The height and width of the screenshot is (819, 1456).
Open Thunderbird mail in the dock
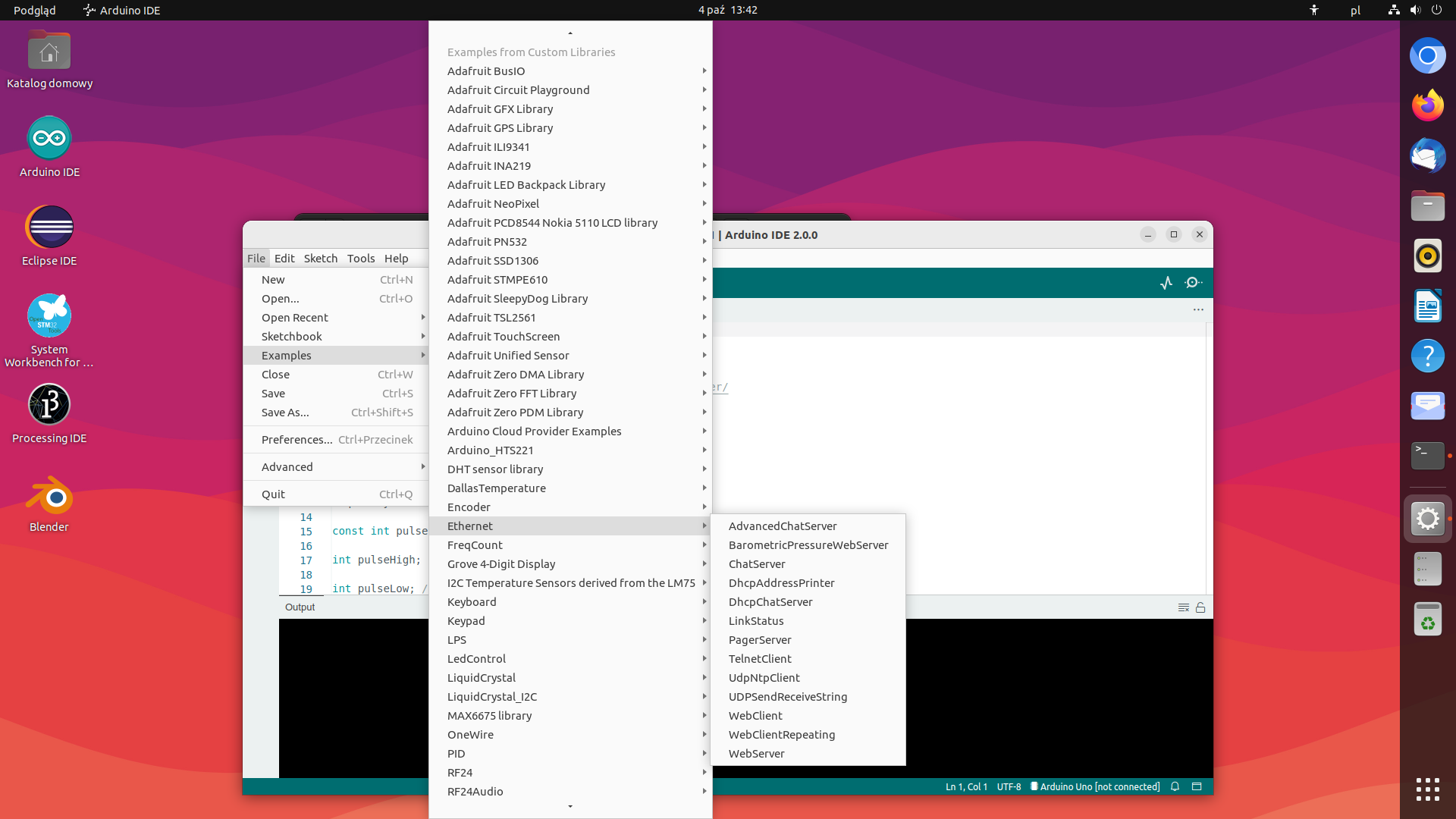1427,155
